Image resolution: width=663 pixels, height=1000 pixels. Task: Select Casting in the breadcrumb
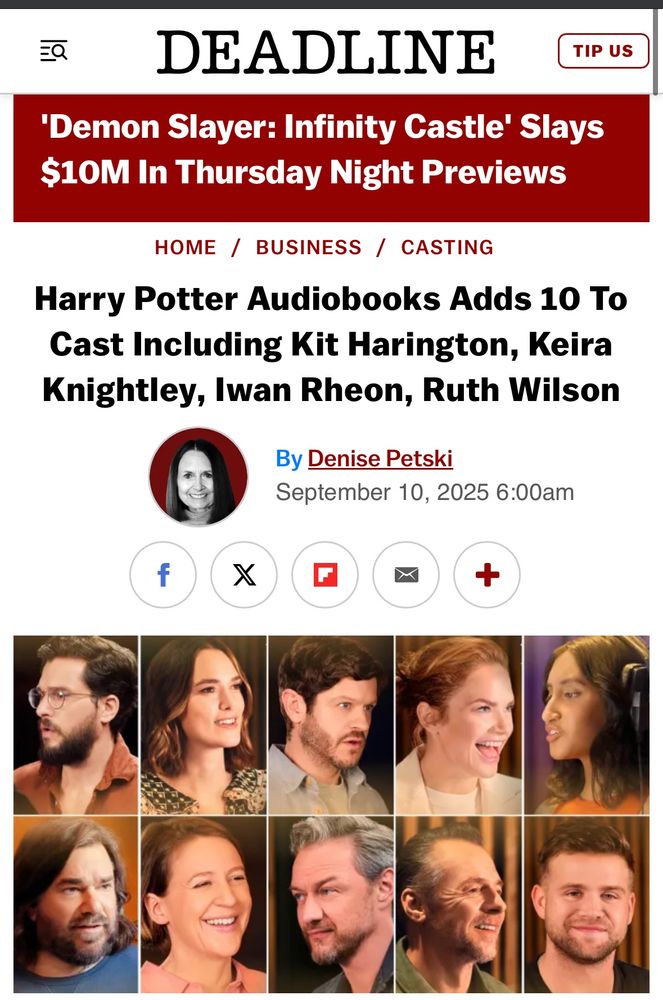point(448,247)
